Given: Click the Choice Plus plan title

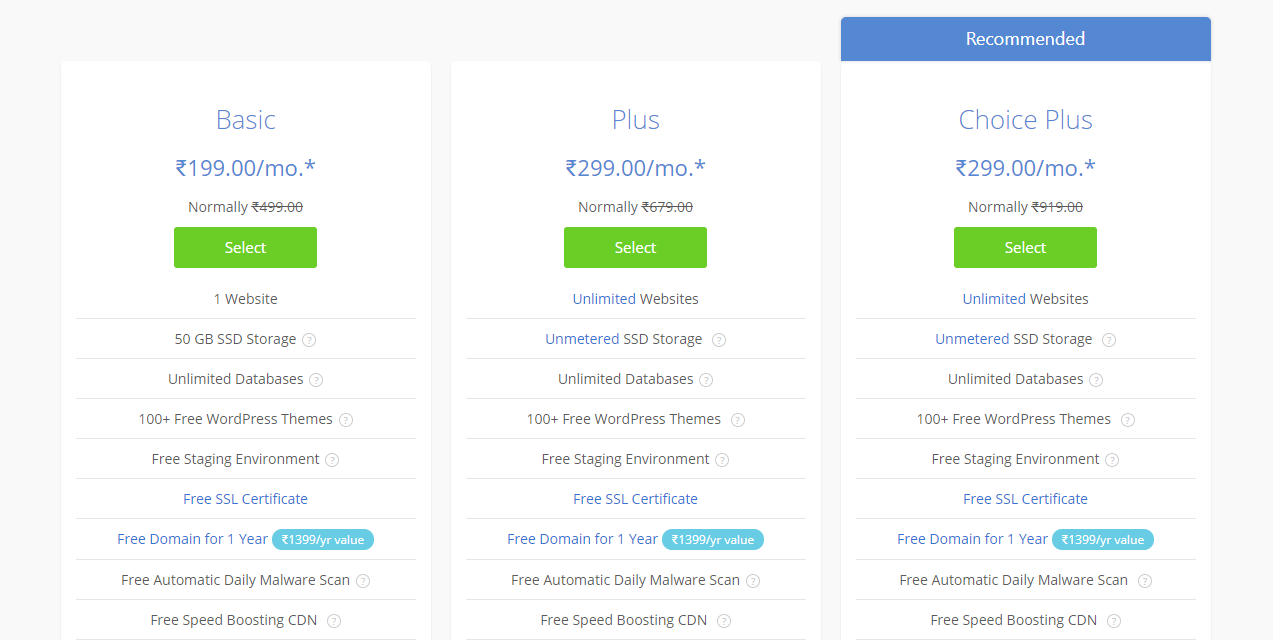Looking at the screenshot, I should pos(1025,120).
